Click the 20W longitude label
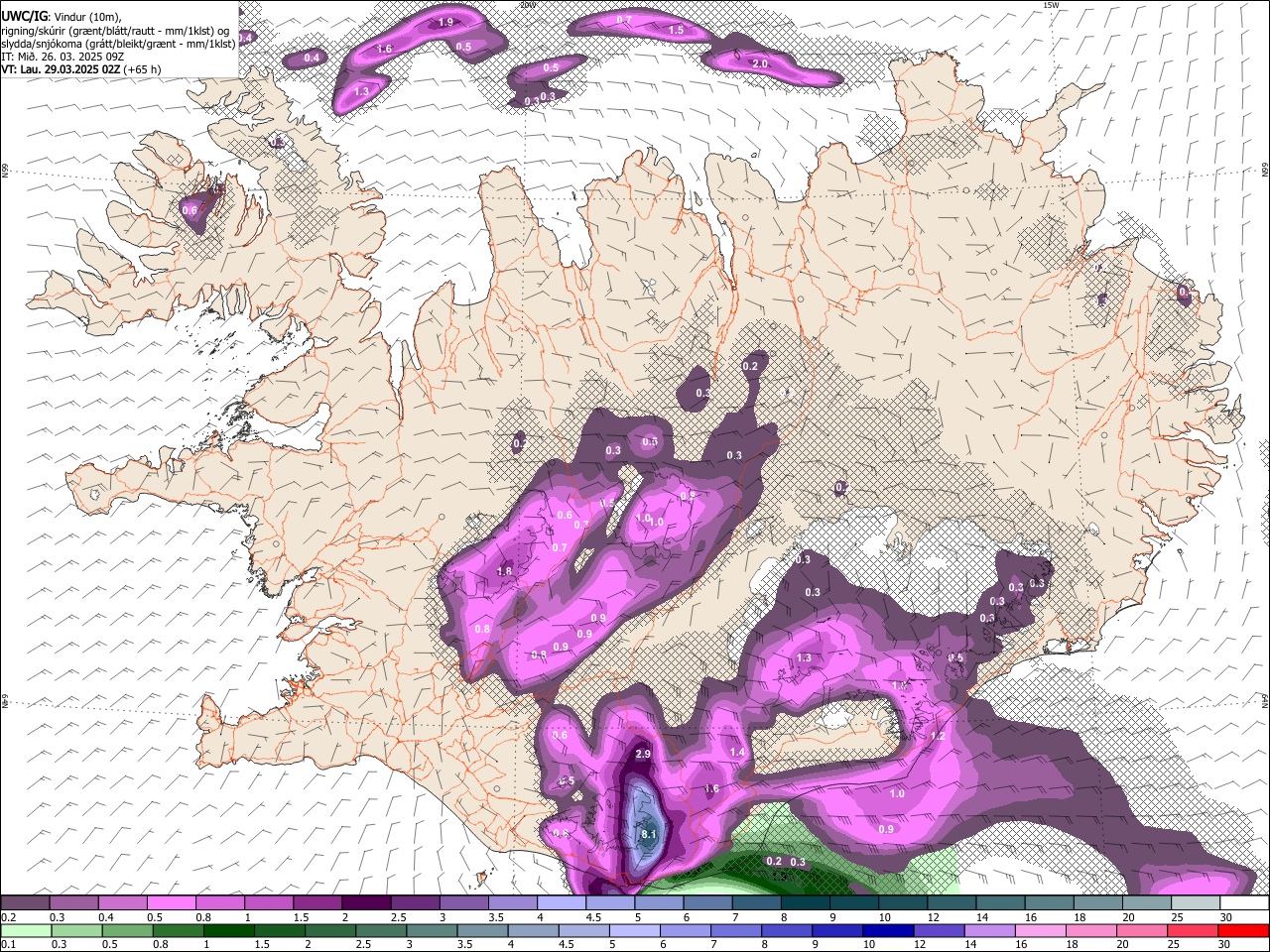 click(x=528, y=5)
